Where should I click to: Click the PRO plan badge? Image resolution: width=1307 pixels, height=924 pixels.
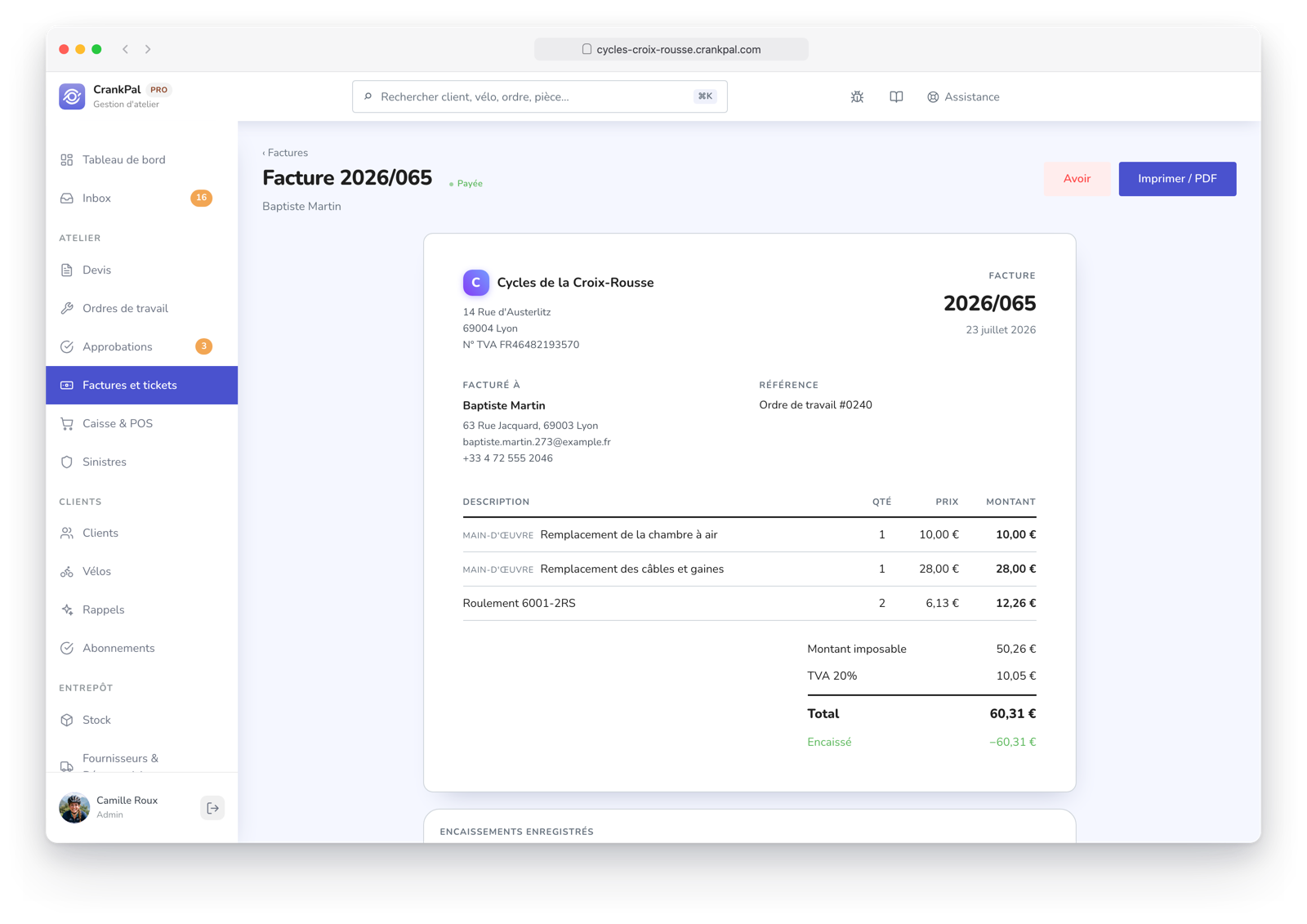pyautogui.click(x=158, y=90)
